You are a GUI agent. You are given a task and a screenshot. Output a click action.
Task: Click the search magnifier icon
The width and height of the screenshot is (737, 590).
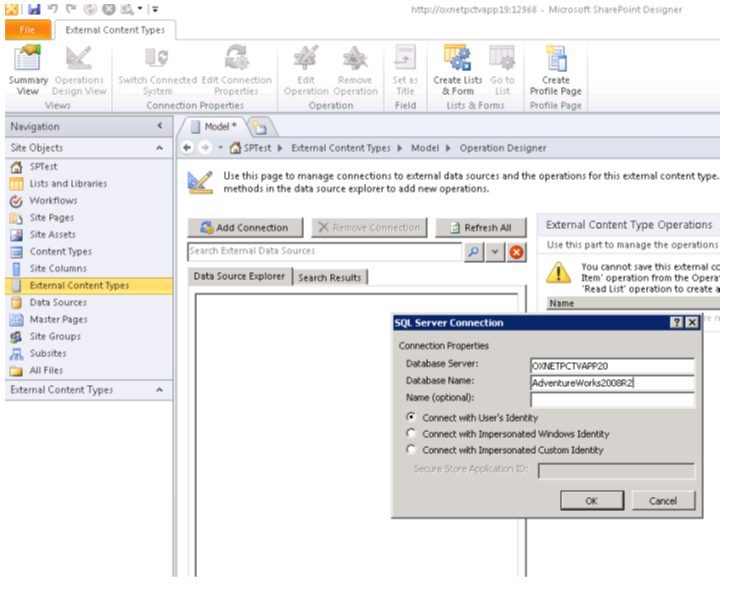473,252
